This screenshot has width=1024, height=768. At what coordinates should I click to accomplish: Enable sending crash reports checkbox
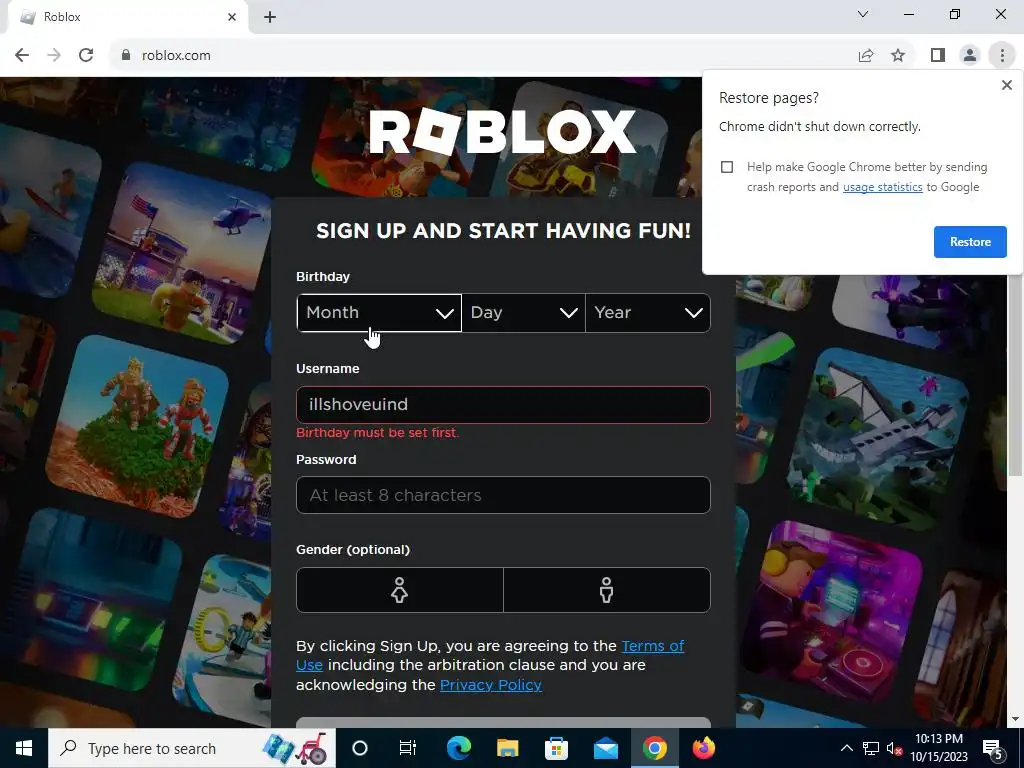click(x=727, y=167)
